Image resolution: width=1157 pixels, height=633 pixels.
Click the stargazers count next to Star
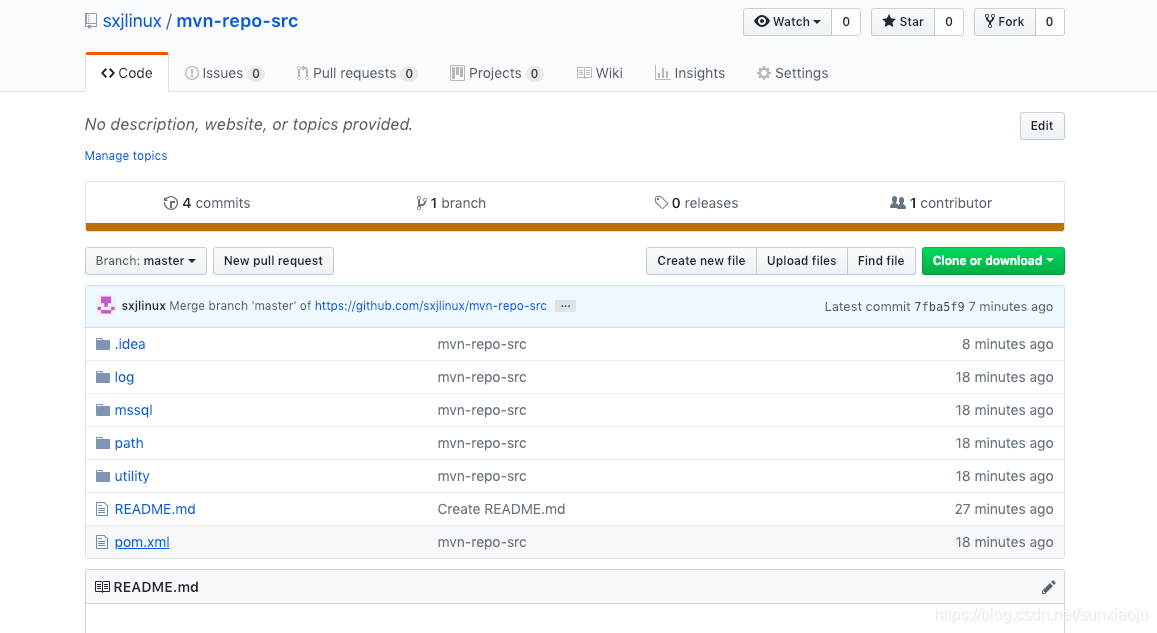click(x=949, y=22)
